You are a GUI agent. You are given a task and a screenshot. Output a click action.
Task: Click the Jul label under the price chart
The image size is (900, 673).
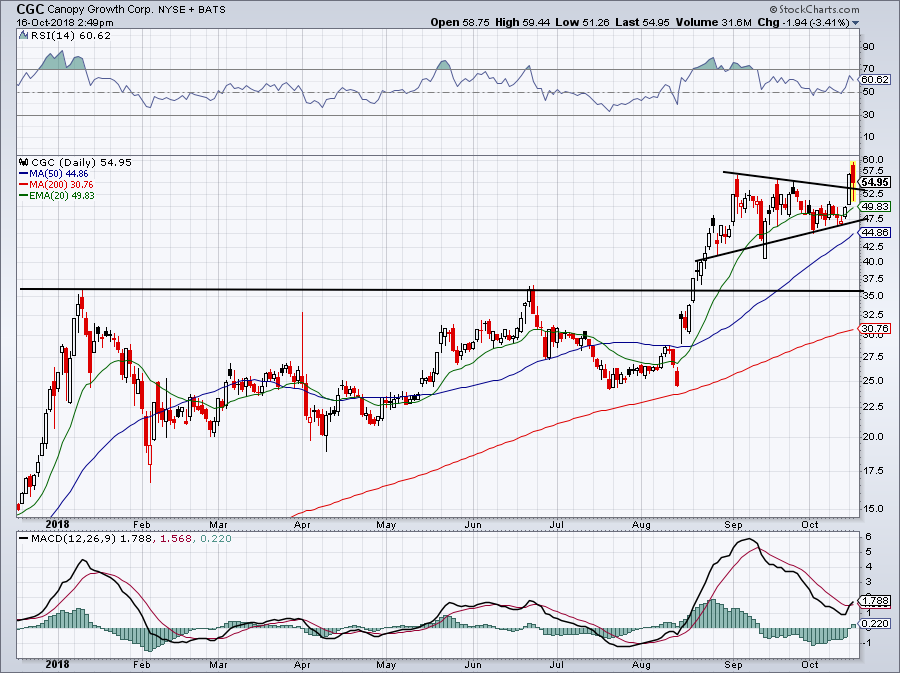point(557,525)
